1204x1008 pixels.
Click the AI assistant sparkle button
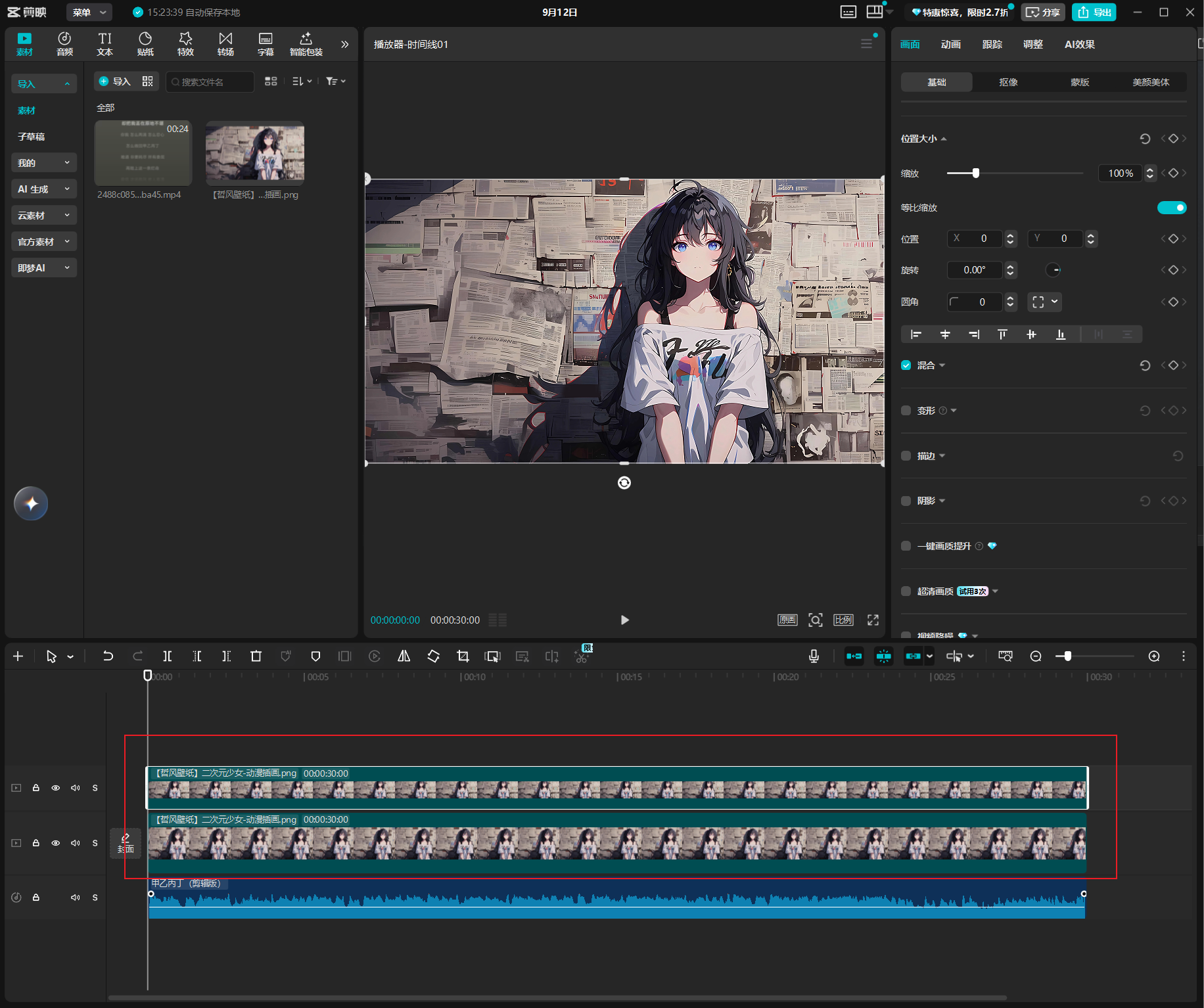point(31,504)
